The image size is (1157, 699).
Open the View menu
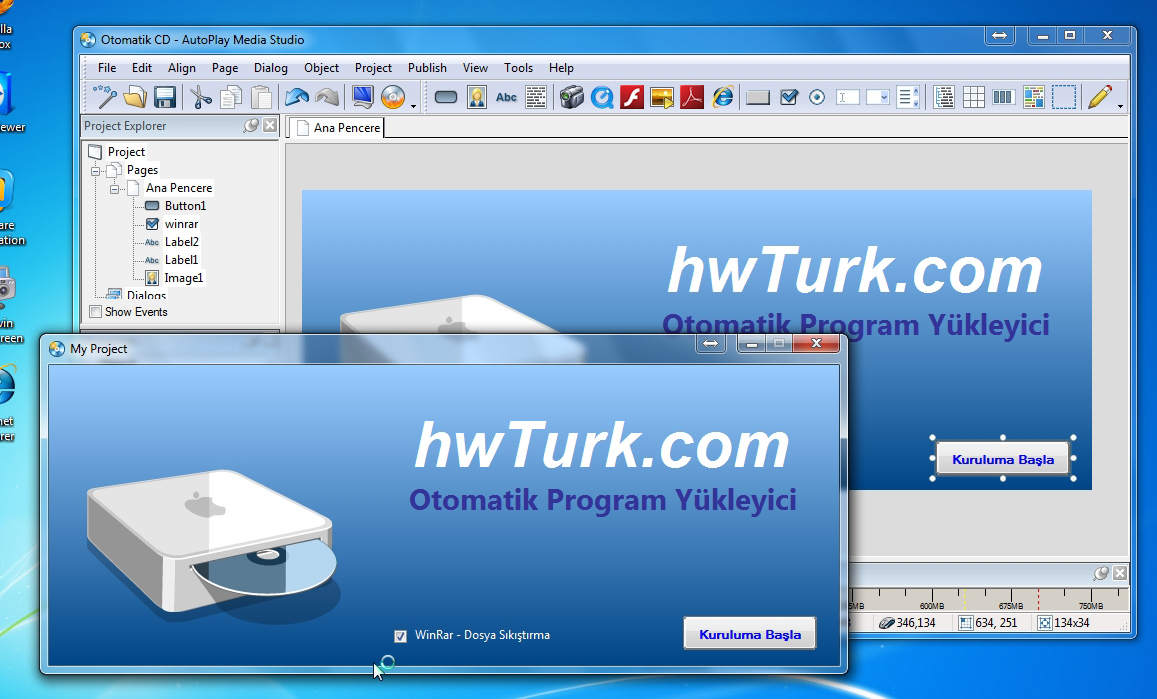point(475,68)
